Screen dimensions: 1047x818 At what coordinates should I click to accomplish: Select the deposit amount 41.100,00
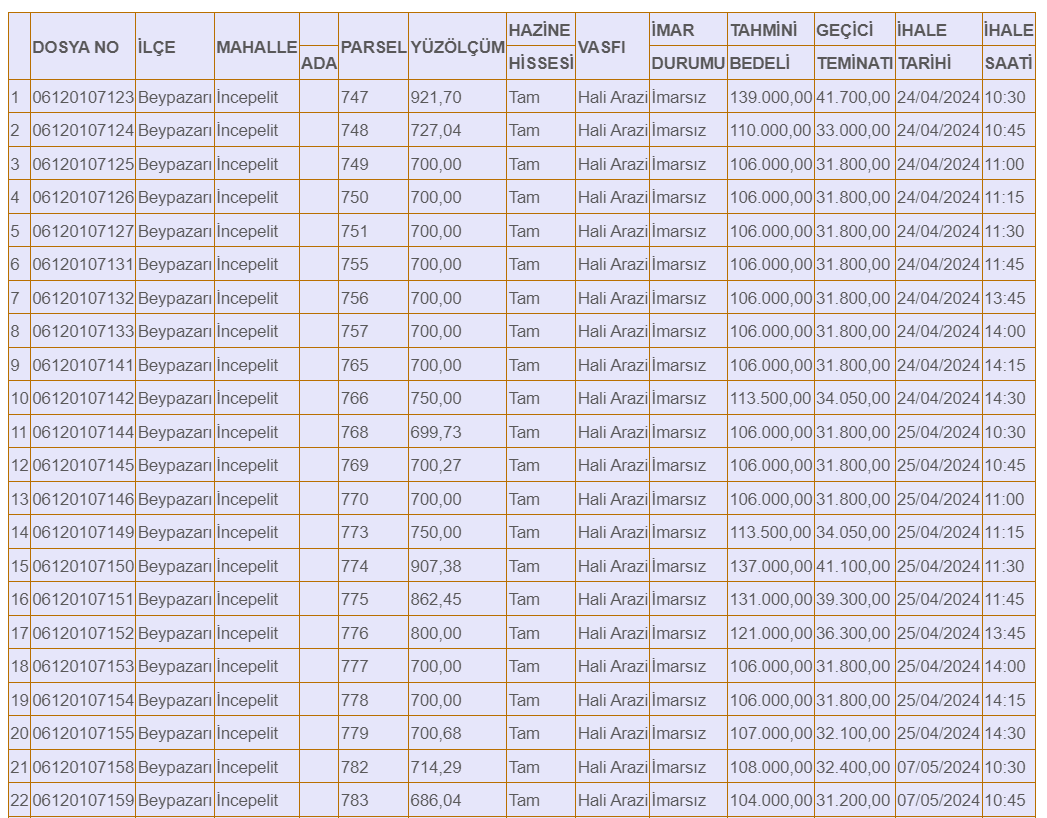coord(853,567)
